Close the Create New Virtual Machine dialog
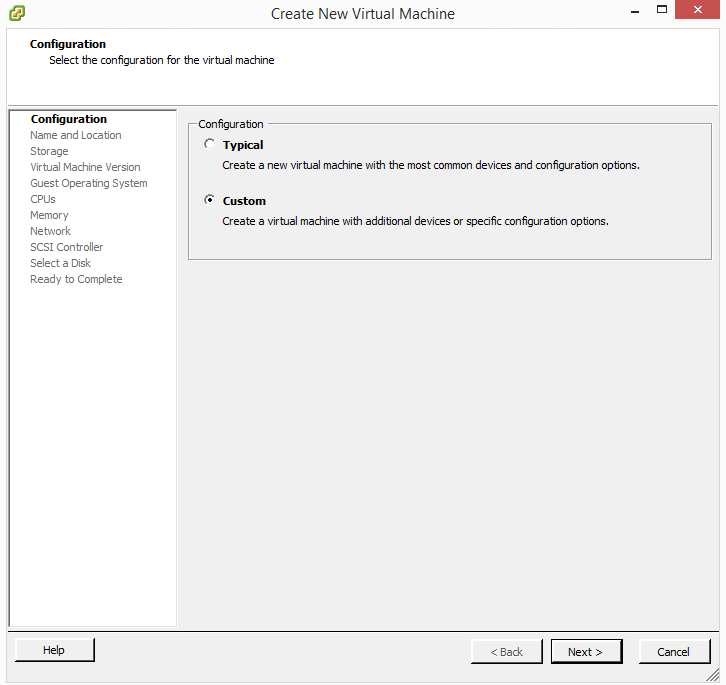The image size is (726, 685). (x=698, y=10)
